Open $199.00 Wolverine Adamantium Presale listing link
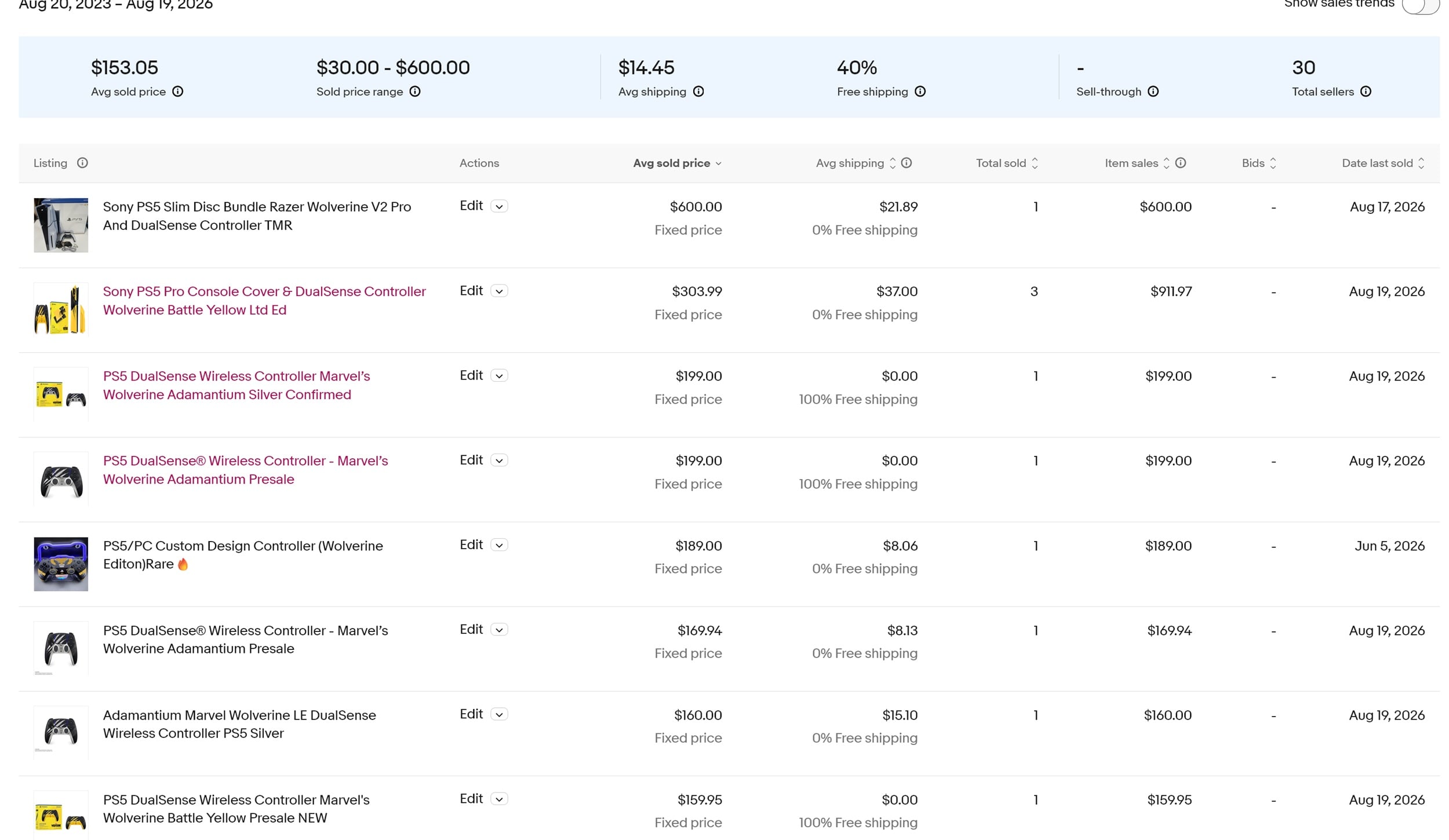This screenshot has height=840, width=1449. click(246, 470)
